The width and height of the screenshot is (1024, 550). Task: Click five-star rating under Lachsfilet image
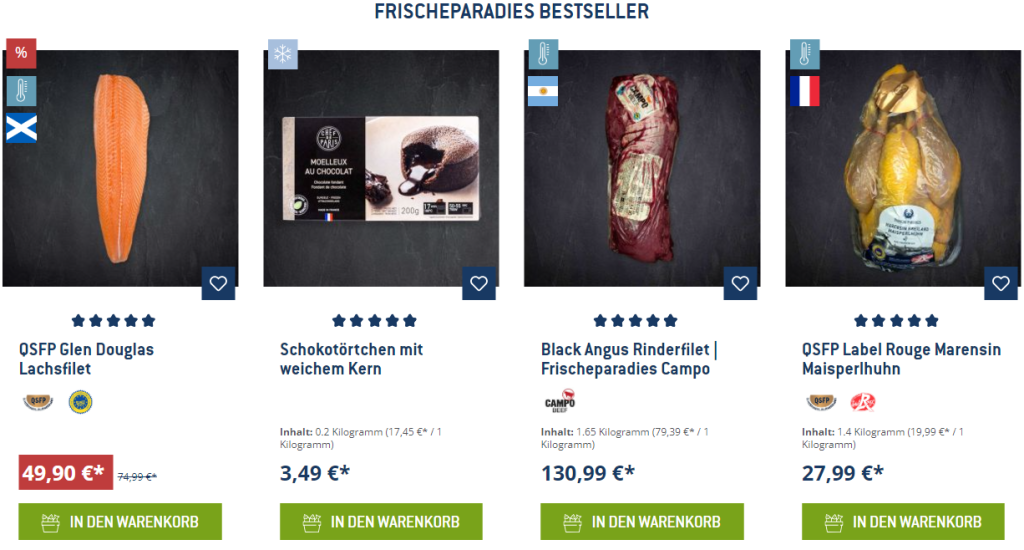point(113,321)
